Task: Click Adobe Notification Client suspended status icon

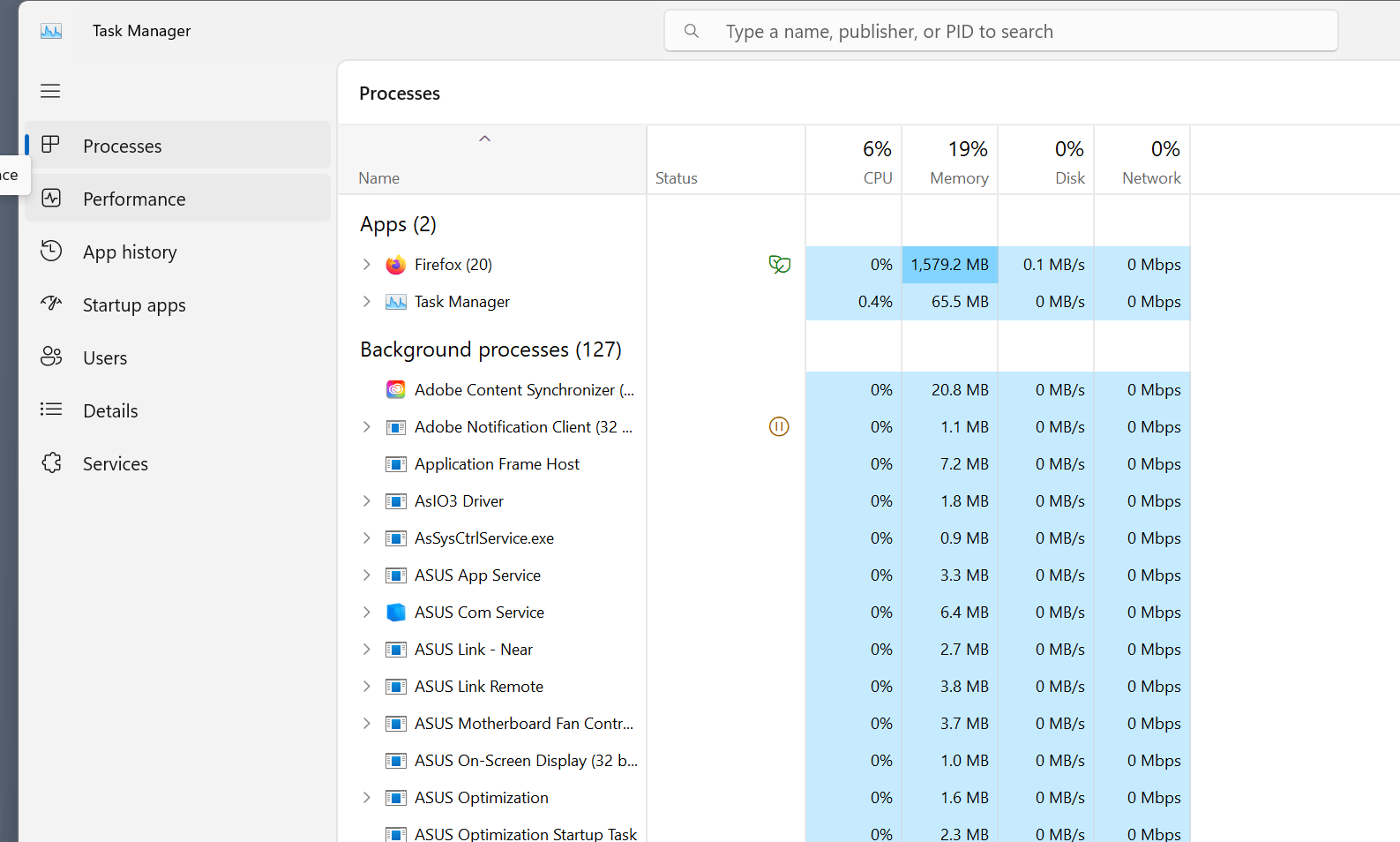Action: pyautogui.click(x=779, y=427)
